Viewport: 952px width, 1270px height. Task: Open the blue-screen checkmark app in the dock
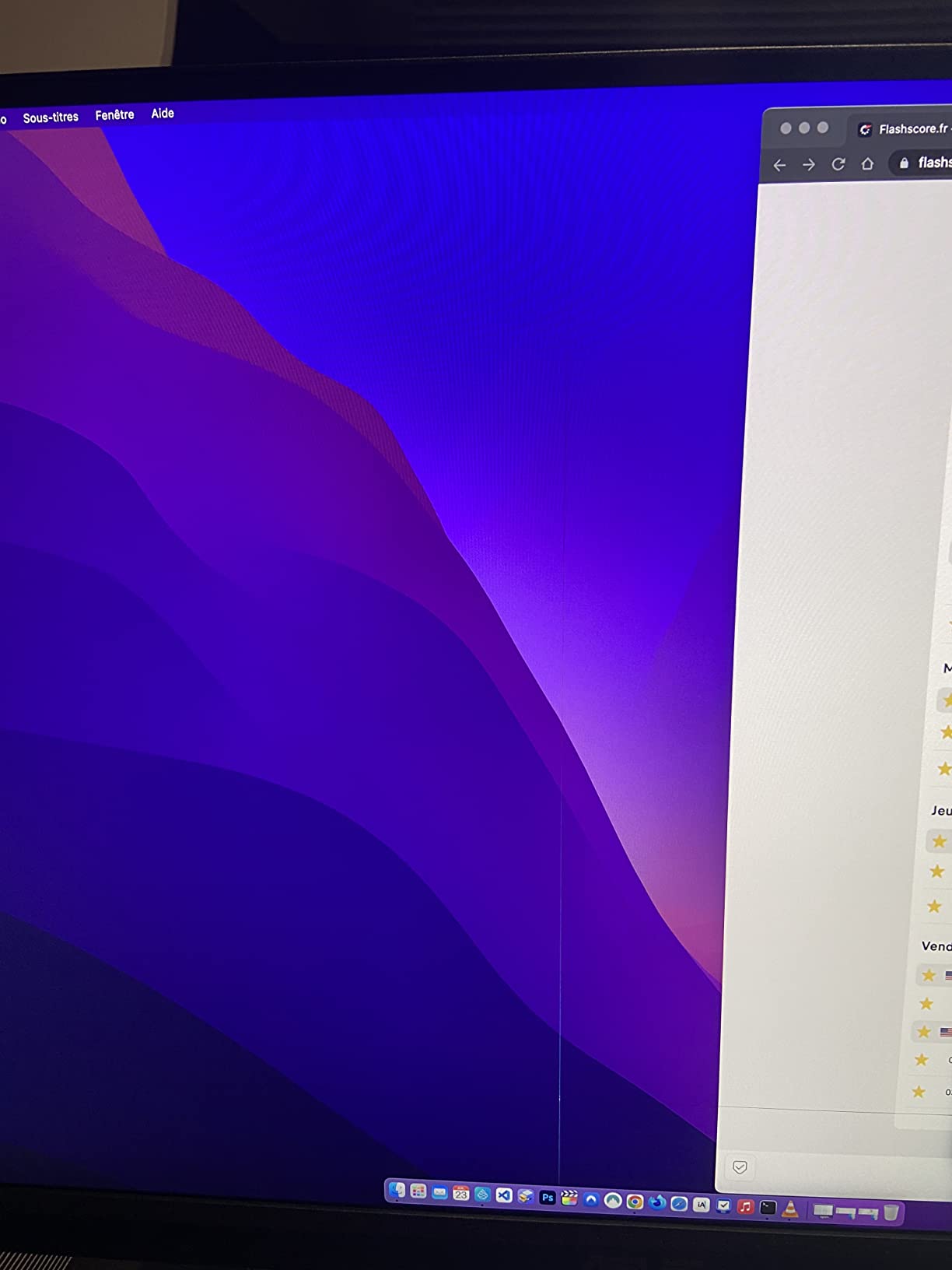click(723, 1206)
